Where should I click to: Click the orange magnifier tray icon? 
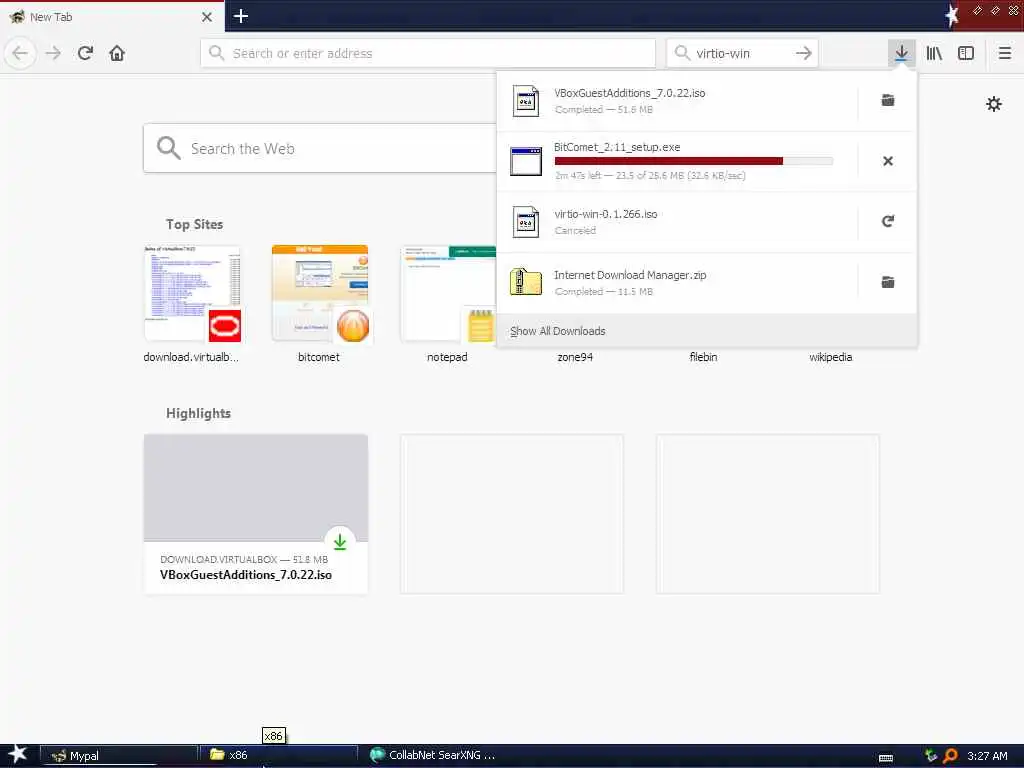(950, 756)
